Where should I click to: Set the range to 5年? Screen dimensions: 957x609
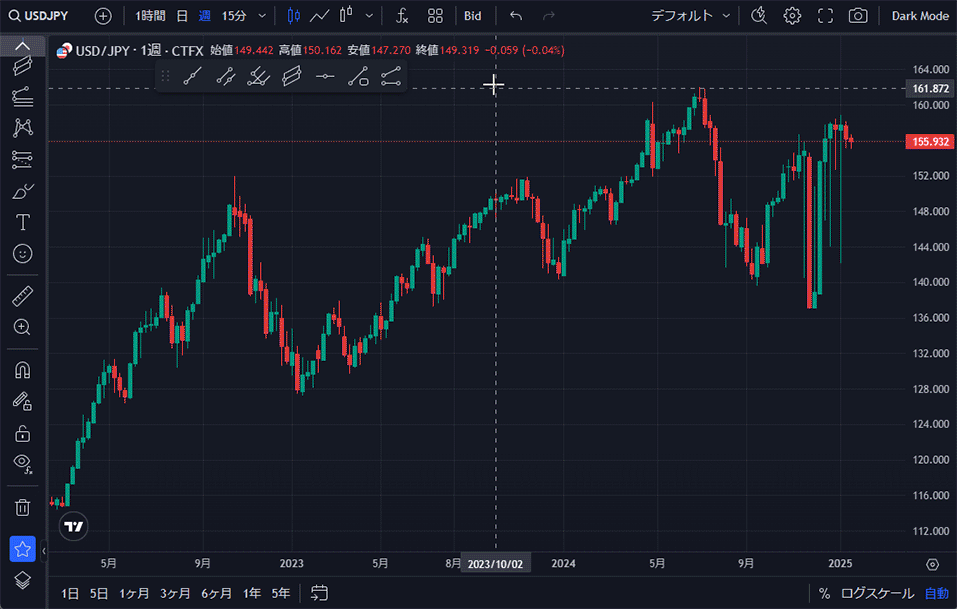click(281, 593)
